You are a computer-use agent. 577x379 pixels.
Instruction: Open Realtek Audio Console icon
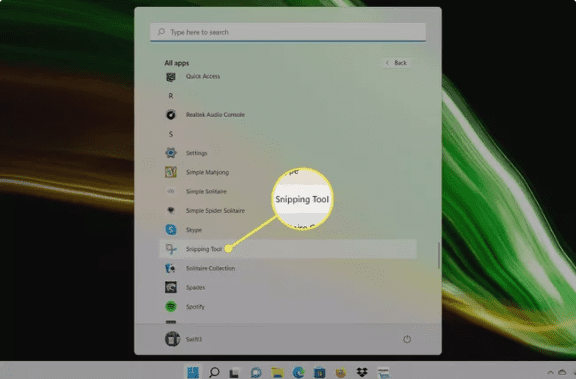(171, 115)
